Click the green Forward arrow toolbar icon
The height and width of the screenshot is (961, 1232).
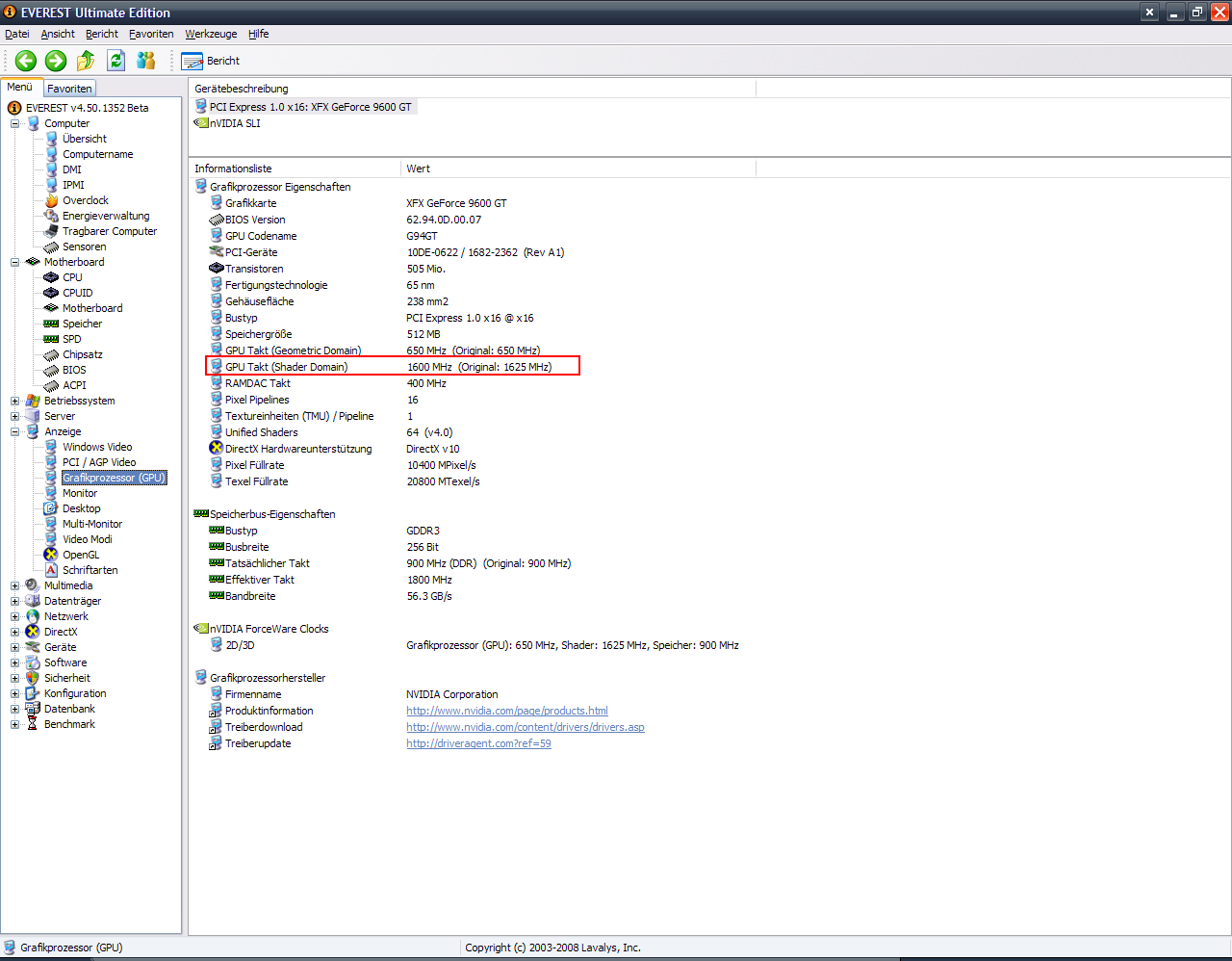(x=56, y=61)
